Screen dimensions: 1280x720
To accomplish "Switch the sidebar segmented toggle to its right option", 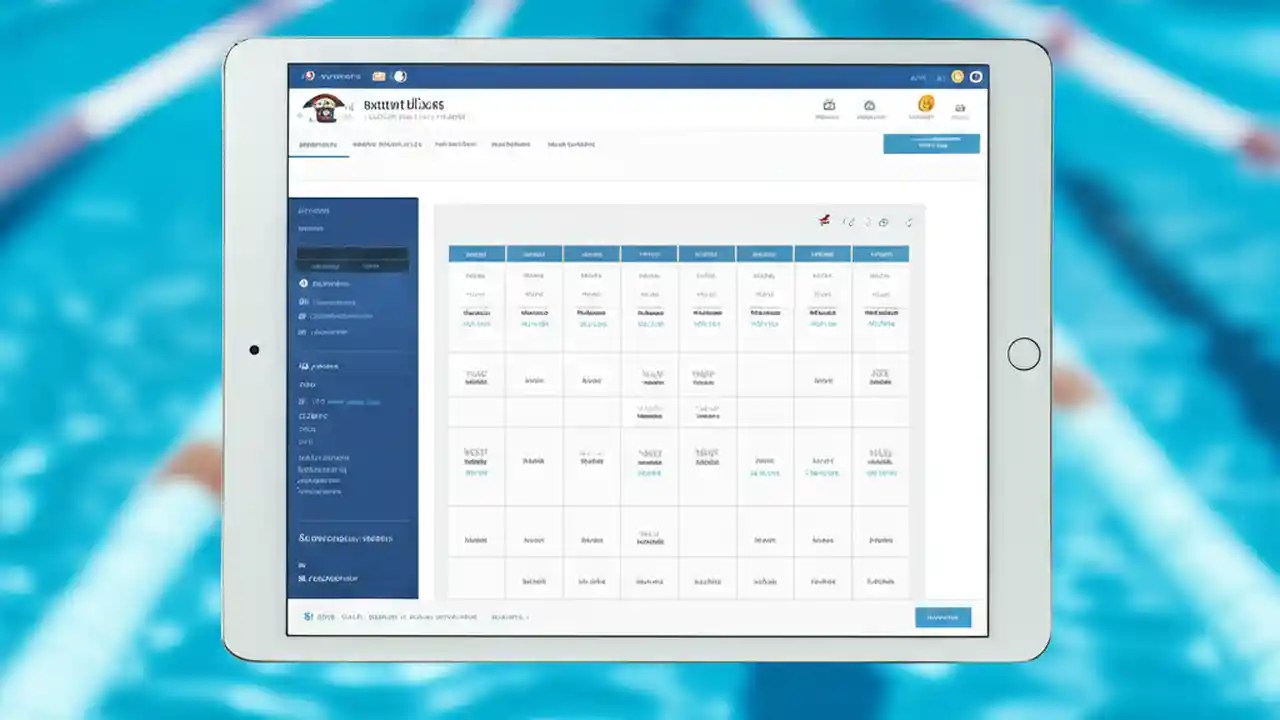I will [372, 265].
